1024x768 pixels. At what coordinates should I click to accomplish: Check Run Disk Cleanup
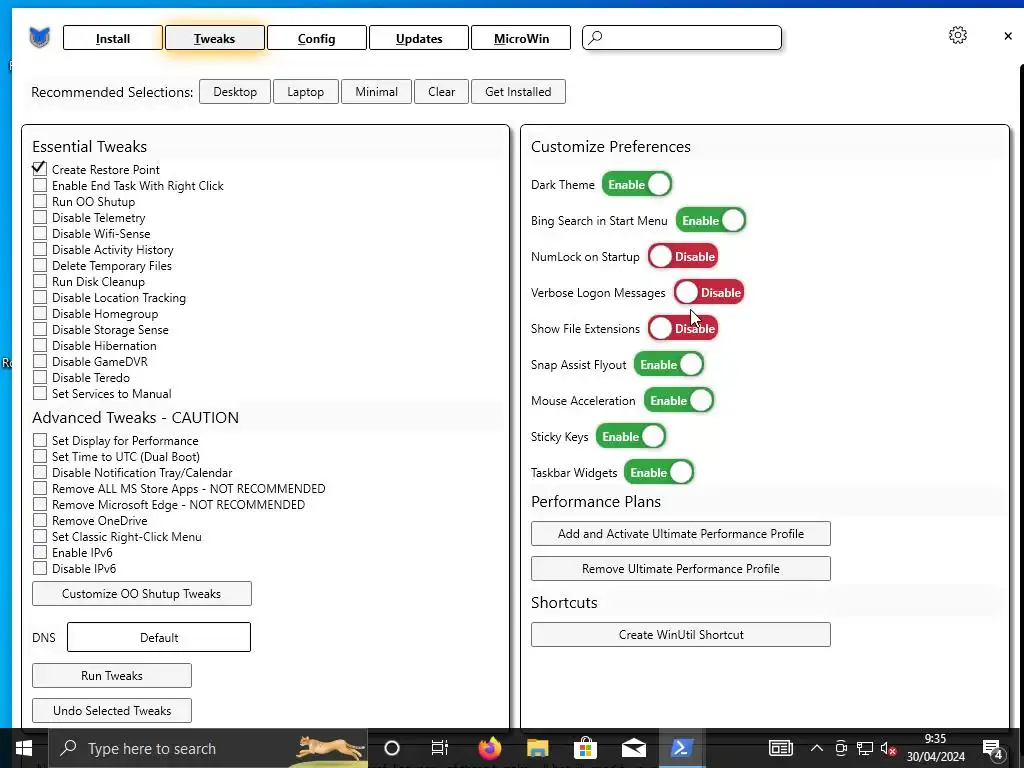(40, 281)
